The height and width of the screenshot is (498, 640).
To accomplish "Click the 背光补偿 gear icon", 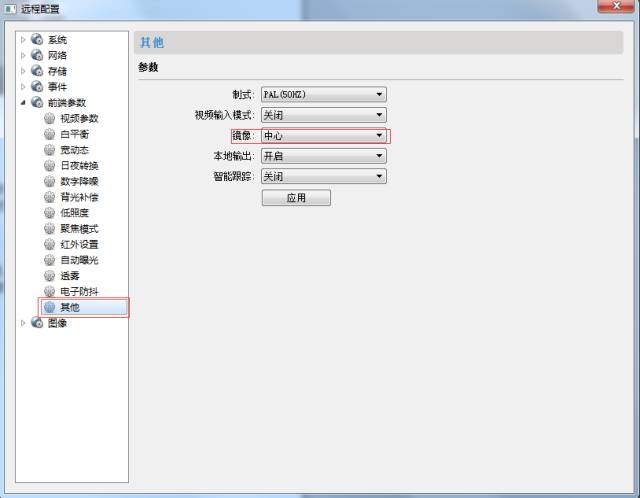I will click(x=50, y=197).
